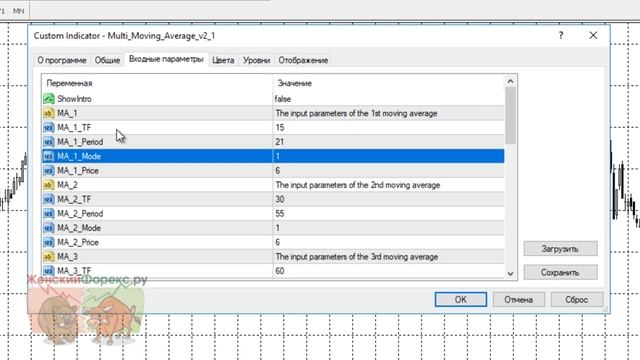Image resolution: width=640 pixels, height=360 pixels.
Task: Click the Отмена button
Action: (x=518, y=299)
